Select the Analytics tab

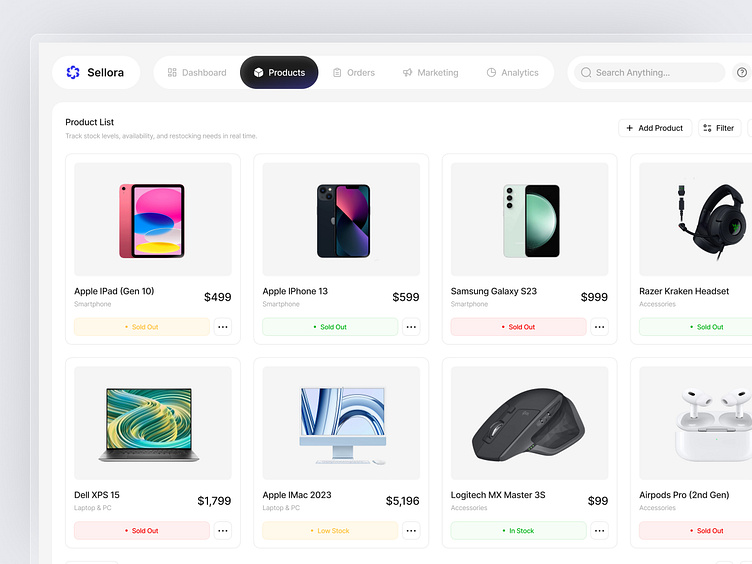(x=513, y=72)
